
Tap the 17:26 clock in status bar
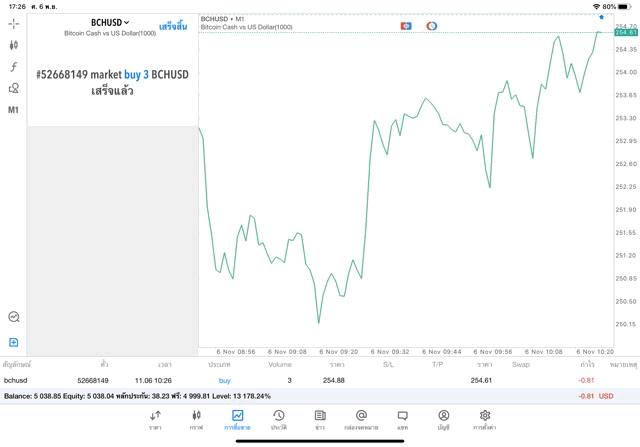coord(17,7)
